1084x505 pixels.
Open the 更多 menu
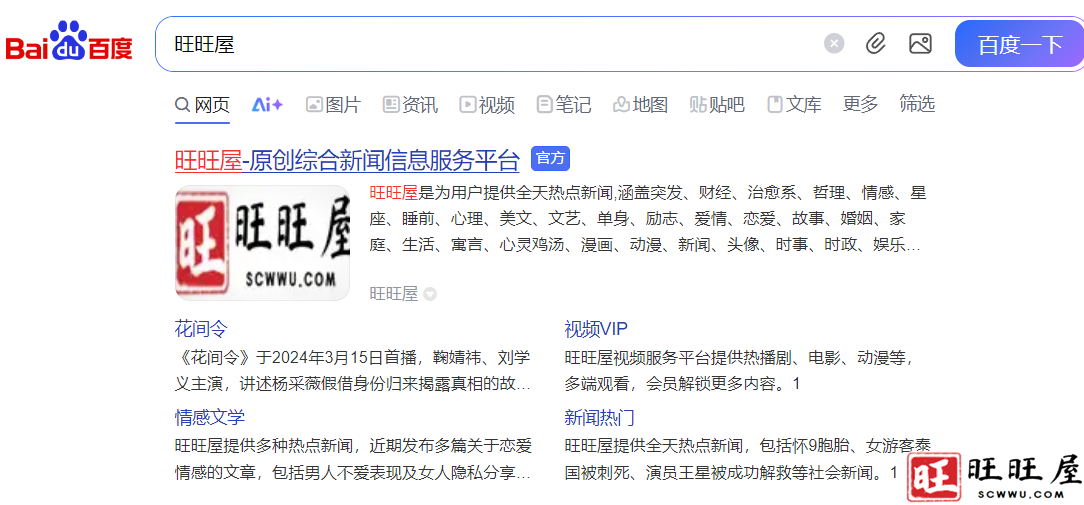pos(860,104)
